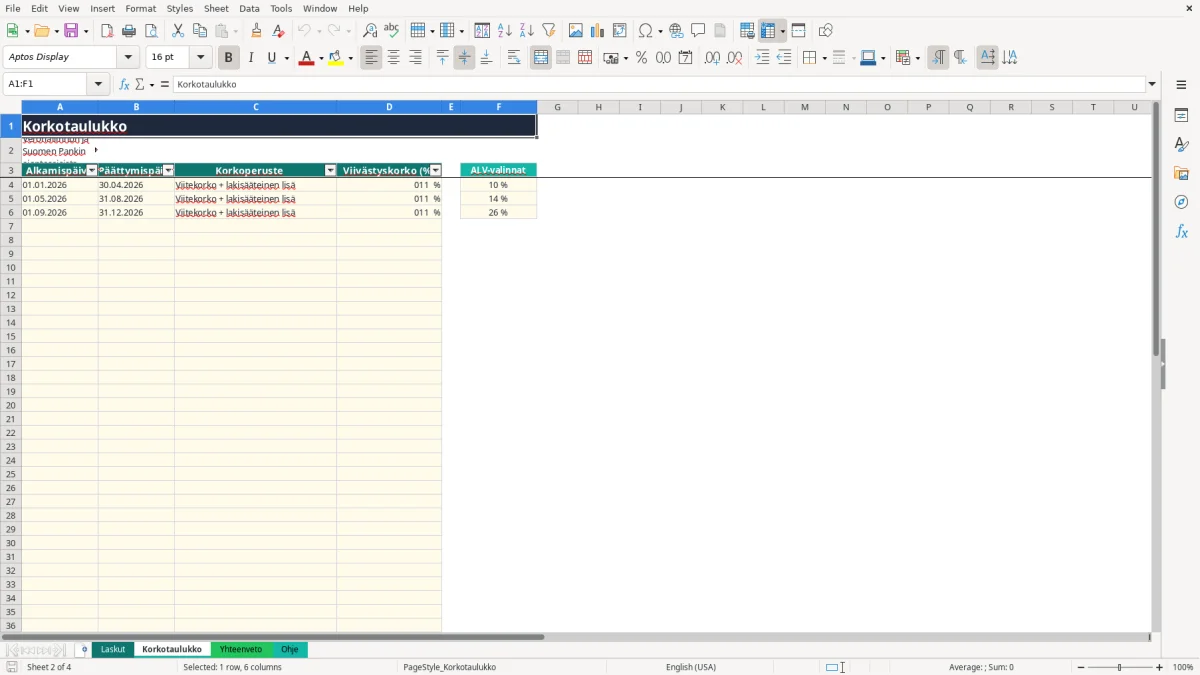1200x675 pixels.
Task: Toggle align left
Action: [372, 58]
